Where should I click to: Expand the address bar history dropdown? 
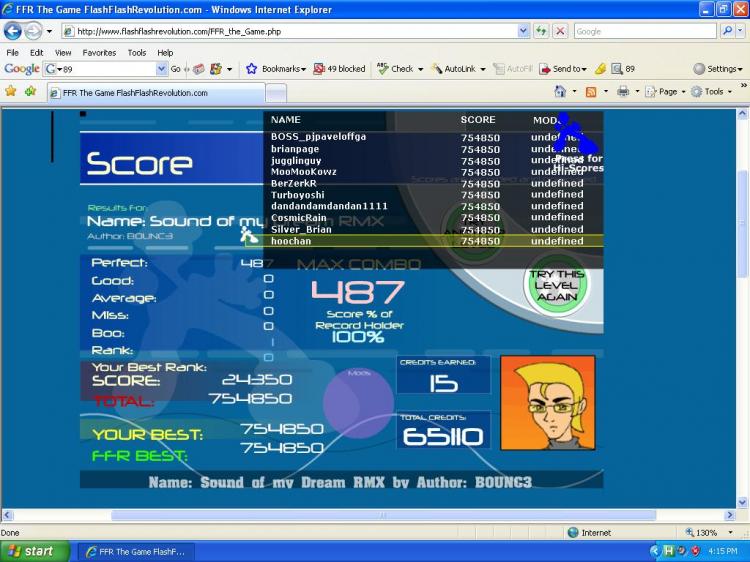pos(523,32)
